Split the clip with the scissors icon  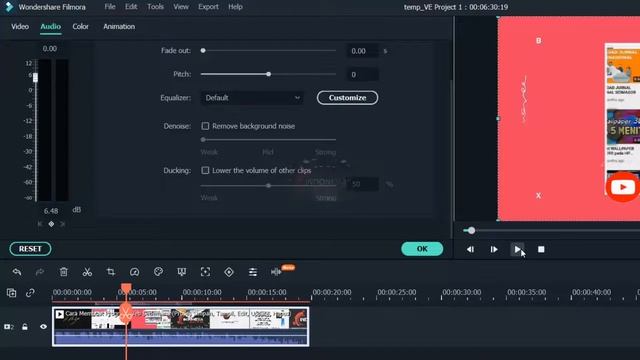(x=87, y=272)
